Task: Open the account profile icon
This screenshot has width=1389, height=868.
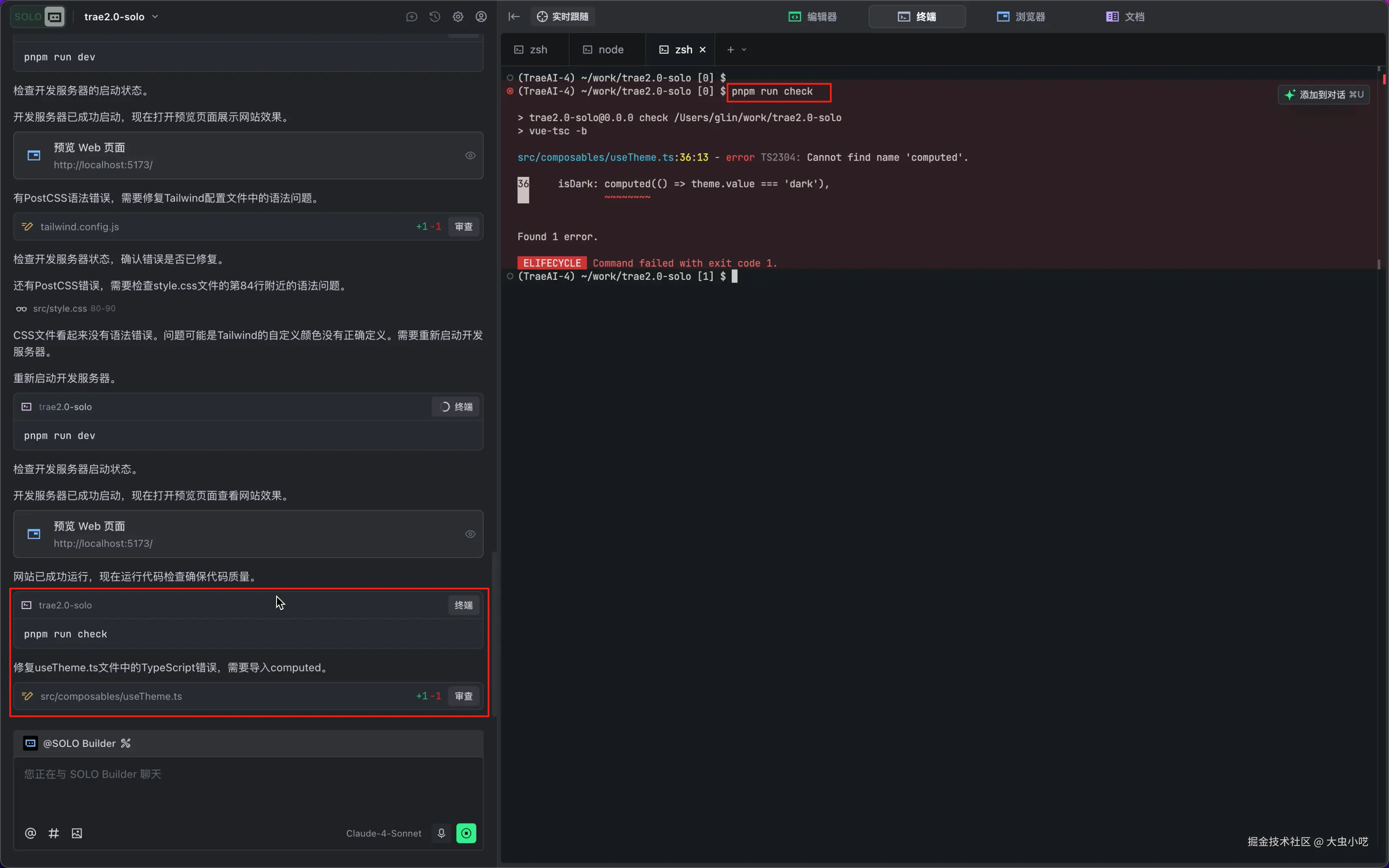Action: click(481, 16)
